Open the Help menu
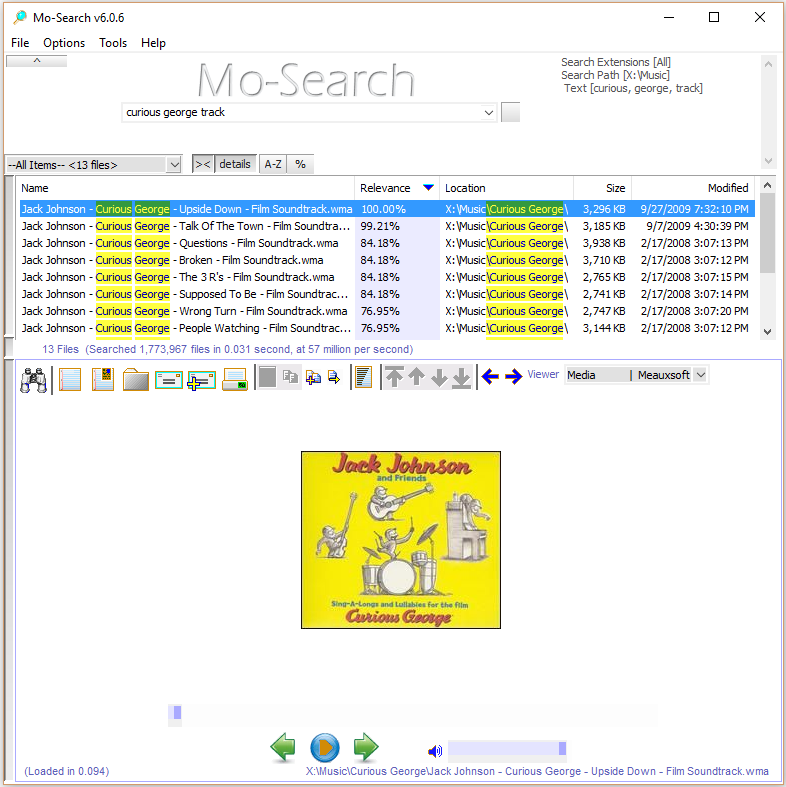The width and height of the screenshot is (786, 787). tap(153, 43)
